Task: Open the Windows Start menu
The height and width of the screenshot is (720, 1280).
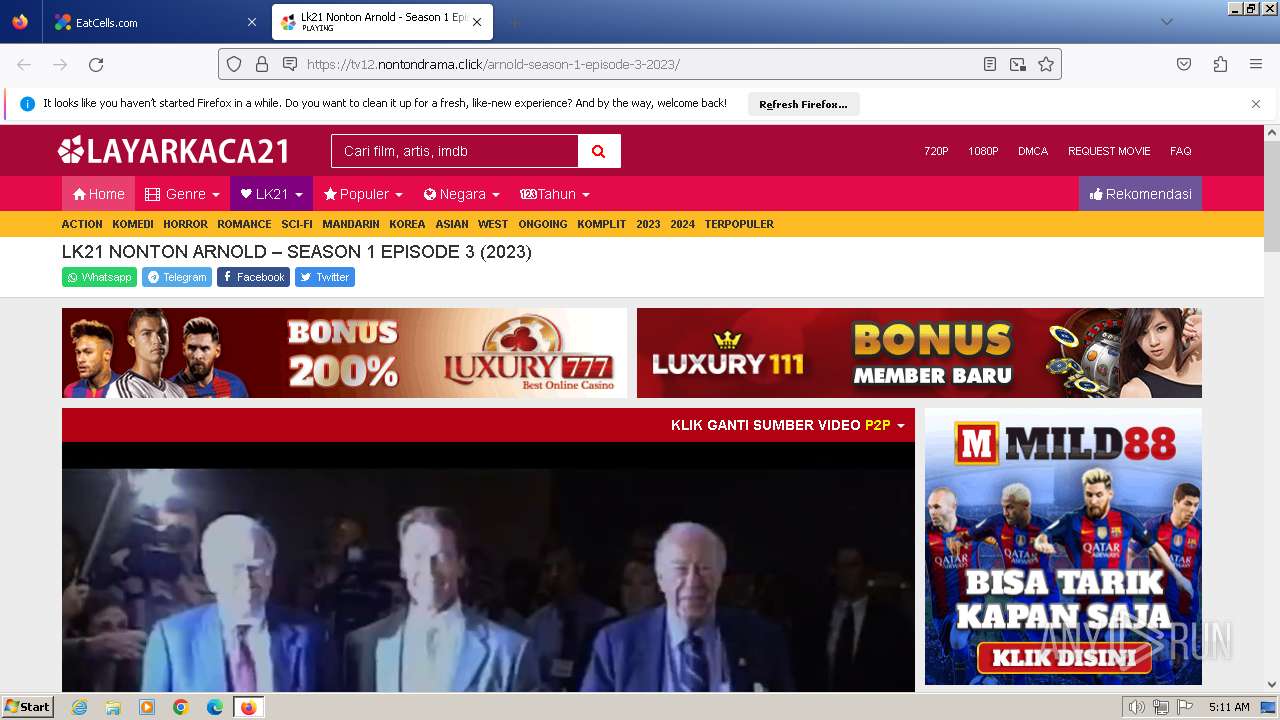Action: [x=27, y=707]
